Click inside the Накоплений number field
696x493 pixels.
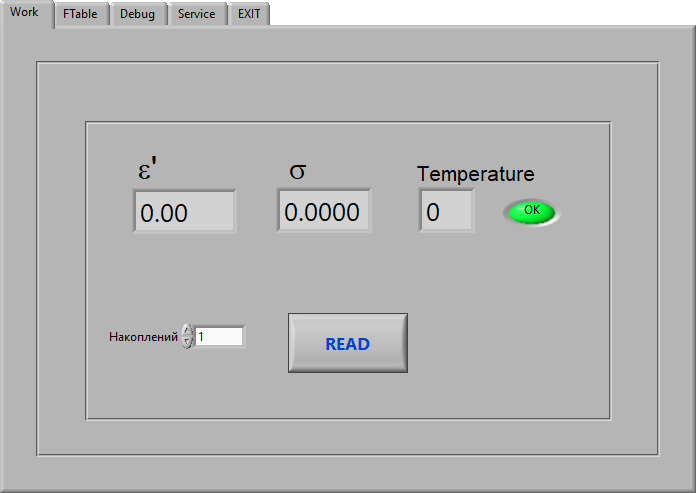[x=219, y=337]
